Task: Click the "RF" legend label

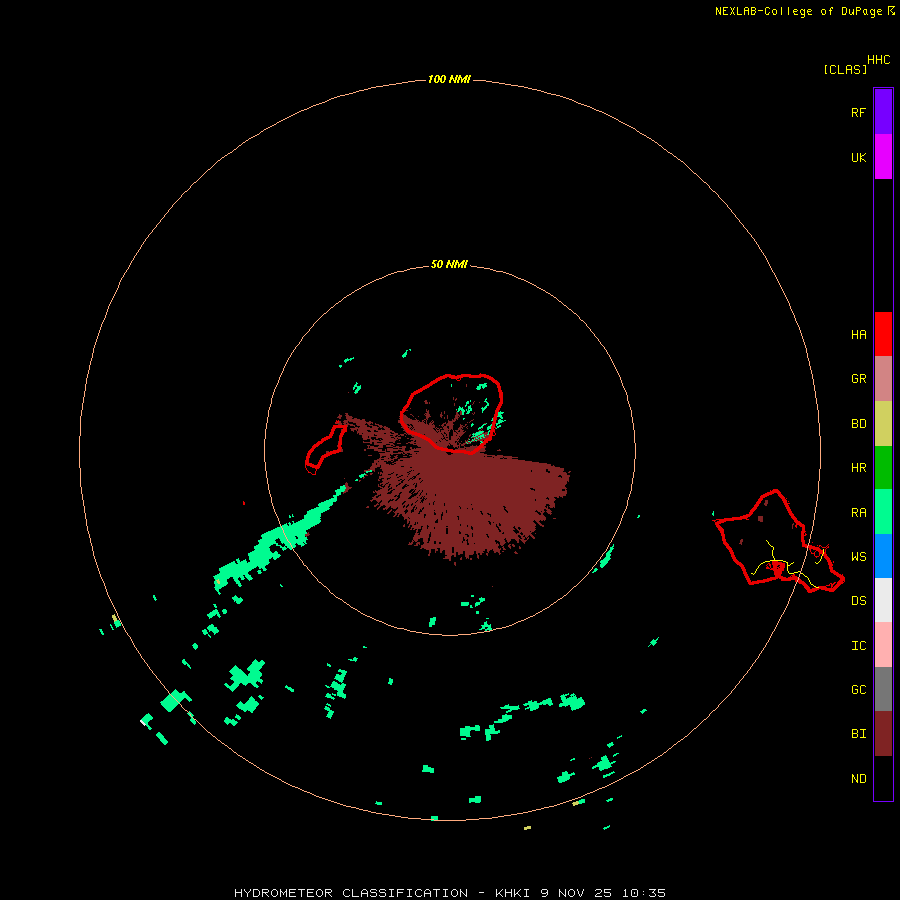Action: [858, 112]
